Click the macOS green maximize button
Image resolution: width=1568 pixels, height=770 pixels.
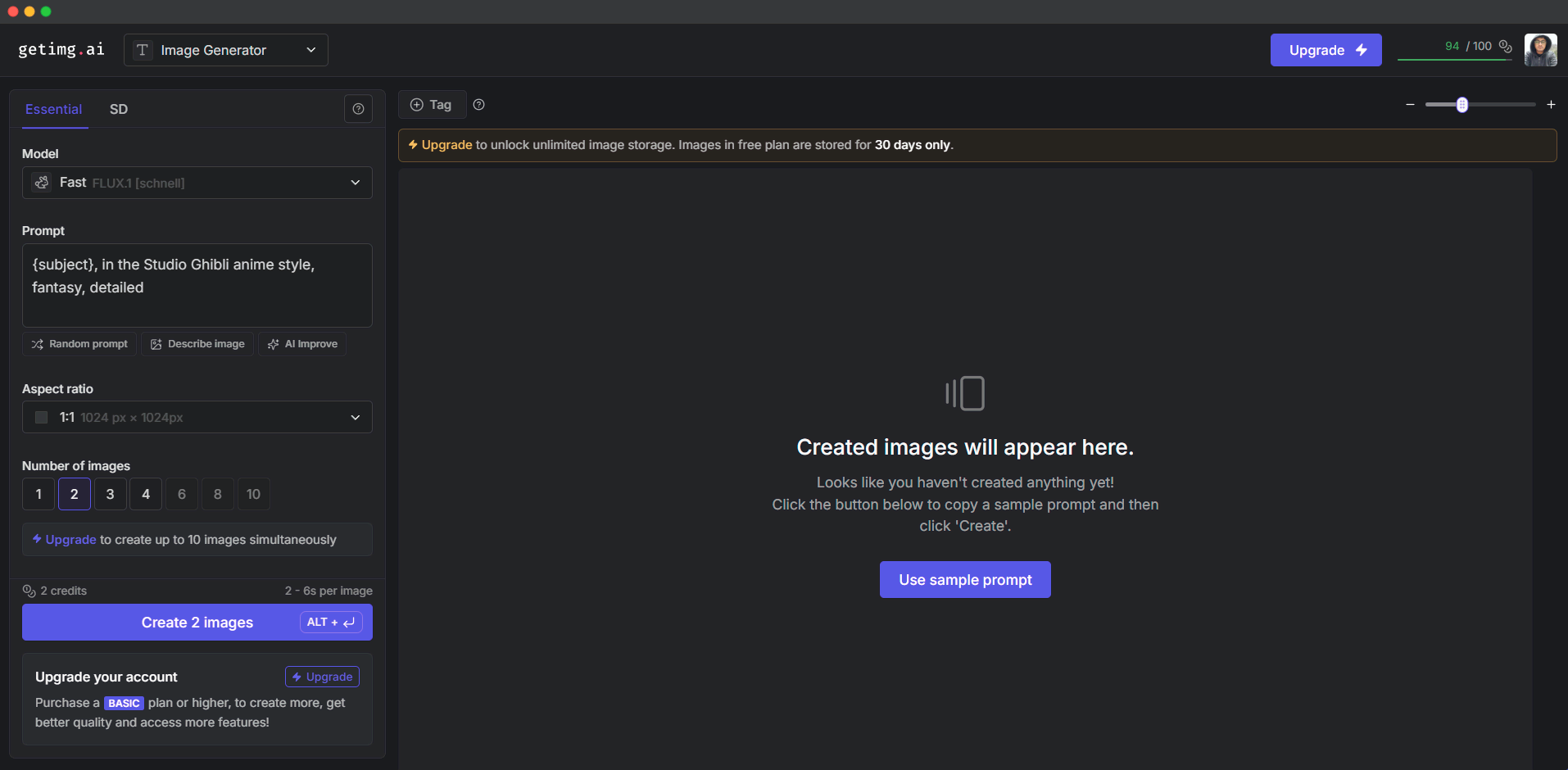46,11
